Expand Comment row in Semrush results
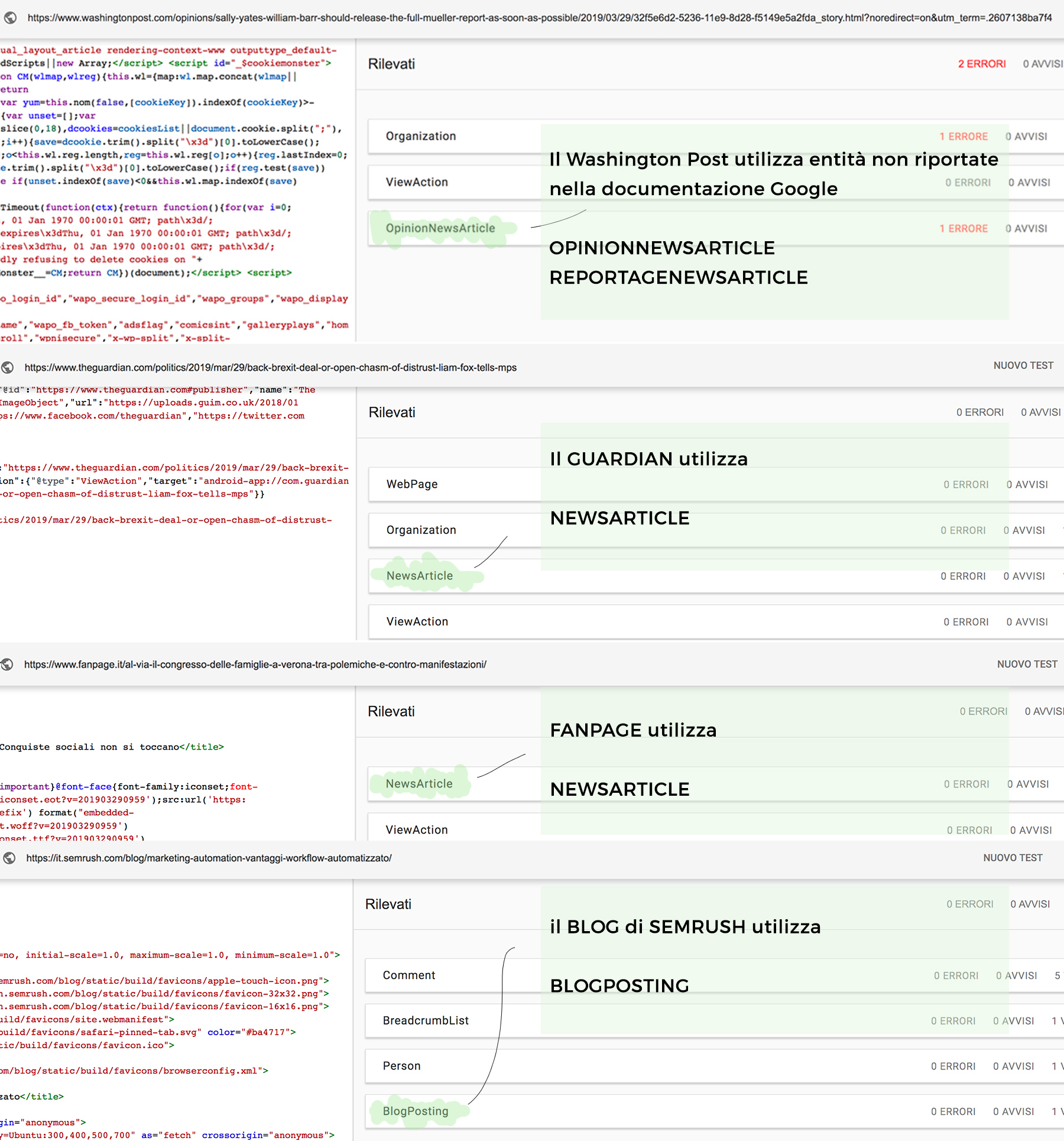Image resolution: width=1064 pixels, height=1141 pixels. point(714,975)
